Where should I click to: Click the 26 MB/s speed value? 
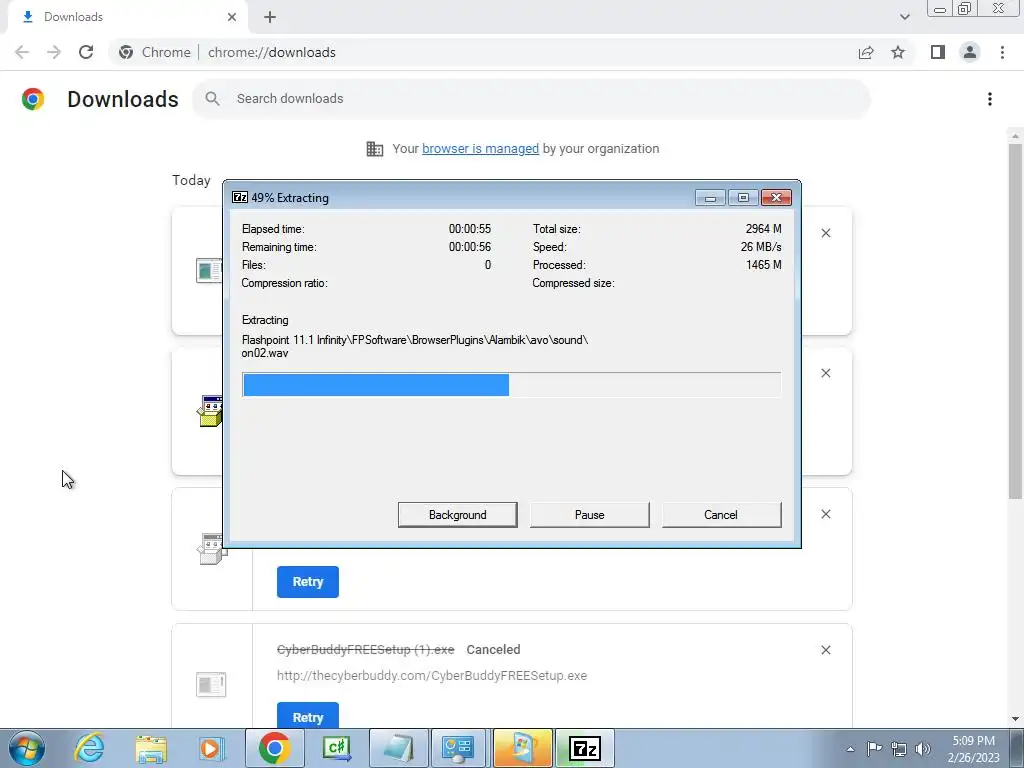pyautogui.click(x=761, y=247)
